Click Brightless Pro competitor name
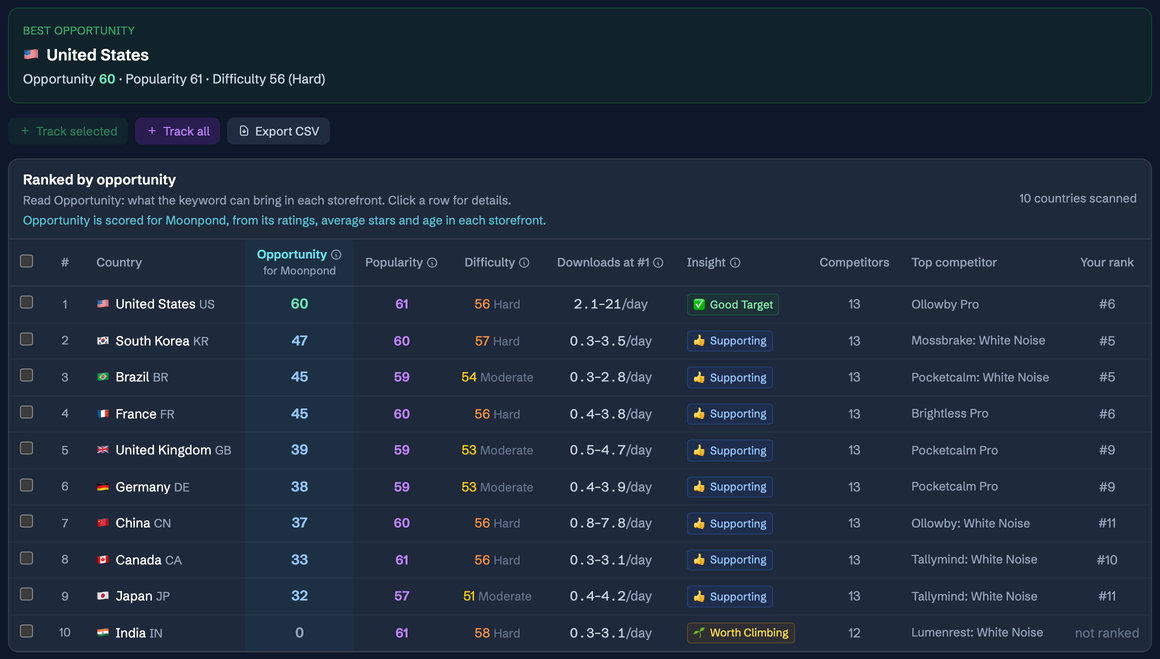Viewport: 1160px width, 659px height. (x=950, y=413)
